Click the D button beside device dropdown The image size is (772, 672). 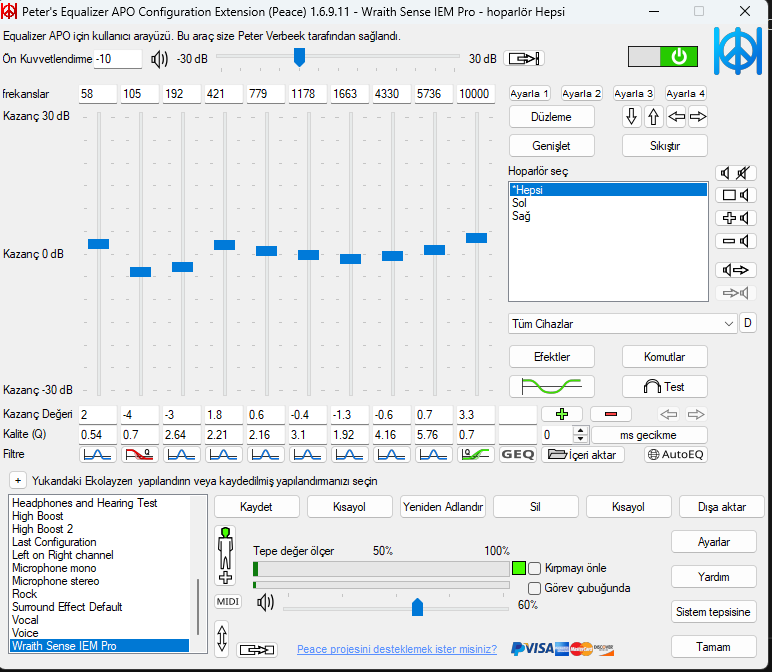tap(747, 323)
